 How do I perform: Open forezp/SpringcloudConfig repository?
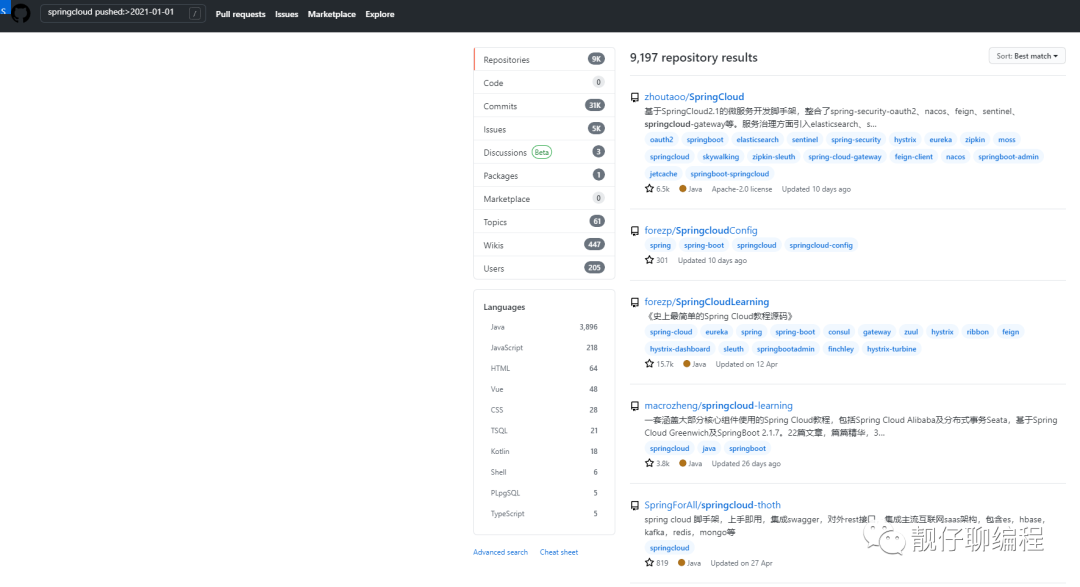(700, 230)
